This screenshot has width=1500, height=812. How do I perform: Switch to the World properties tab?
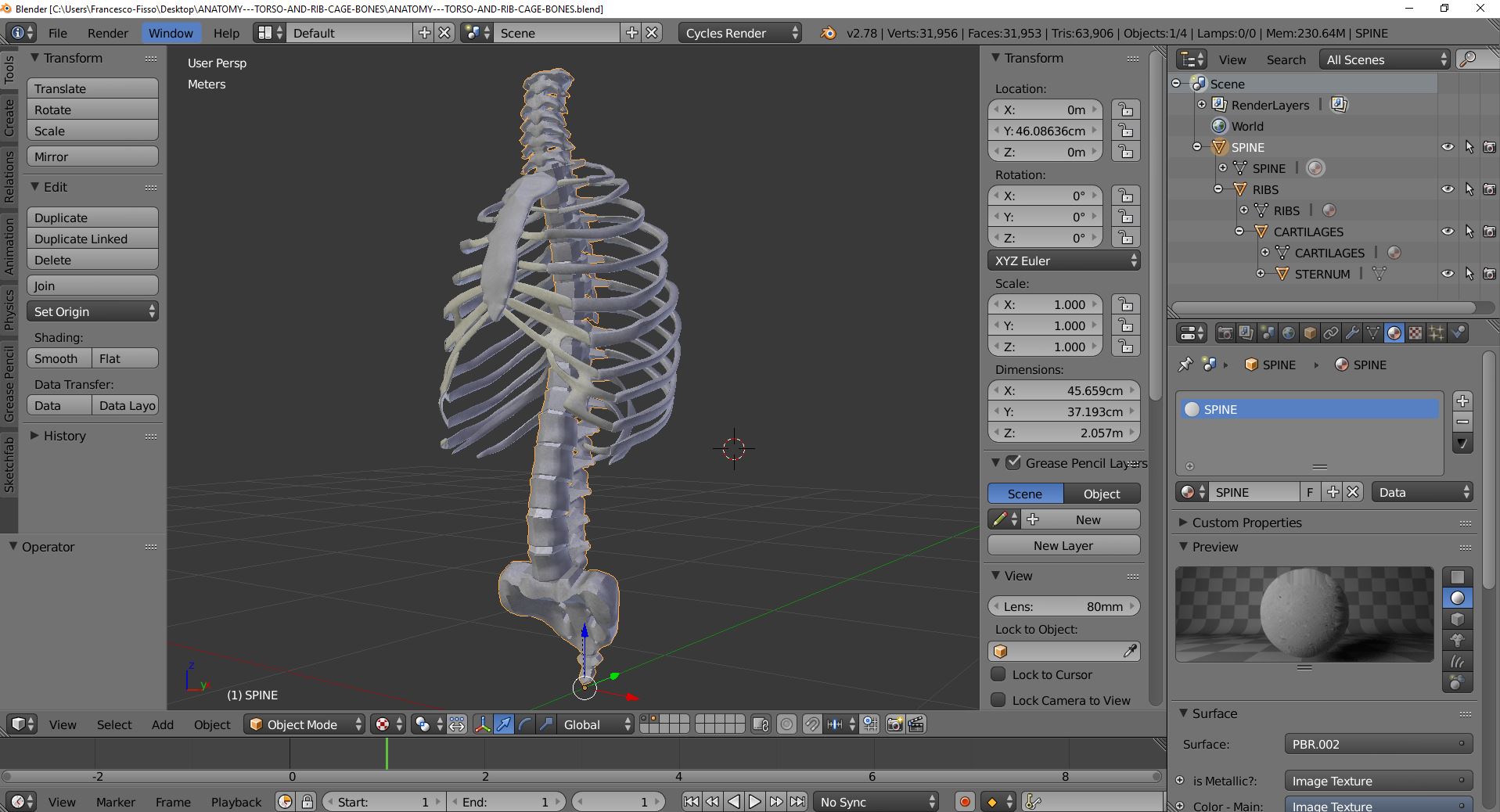pyautogui.click(x=1288, y=332)
